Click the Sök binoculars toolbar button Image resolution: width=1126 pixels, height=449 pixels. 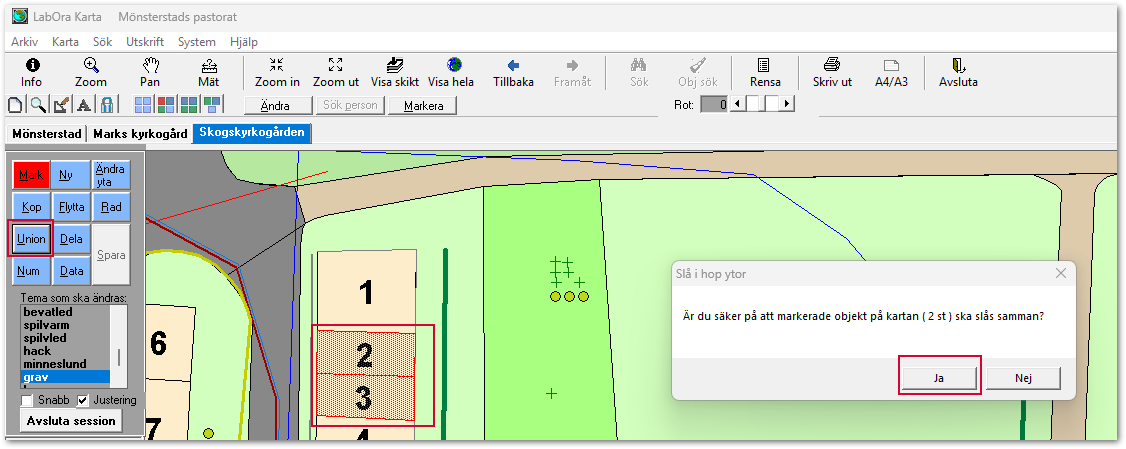(x=639, y=73)
